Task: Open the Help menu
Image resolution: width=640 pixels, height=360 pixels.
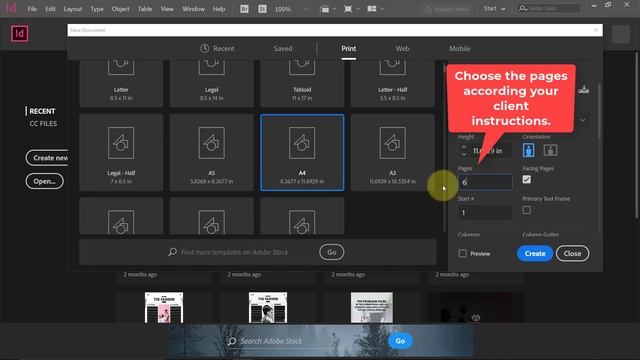Action: click(x=219, y=9)
